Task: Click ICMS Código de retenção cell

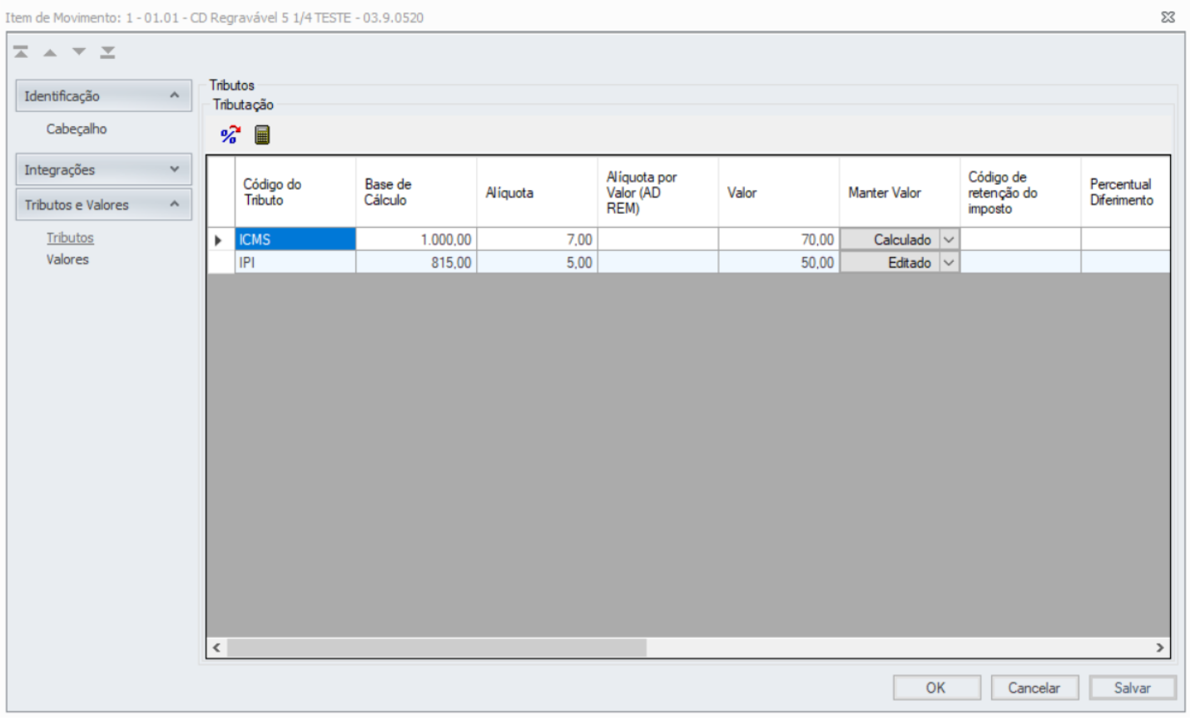Action: (x=1021, y=240)
